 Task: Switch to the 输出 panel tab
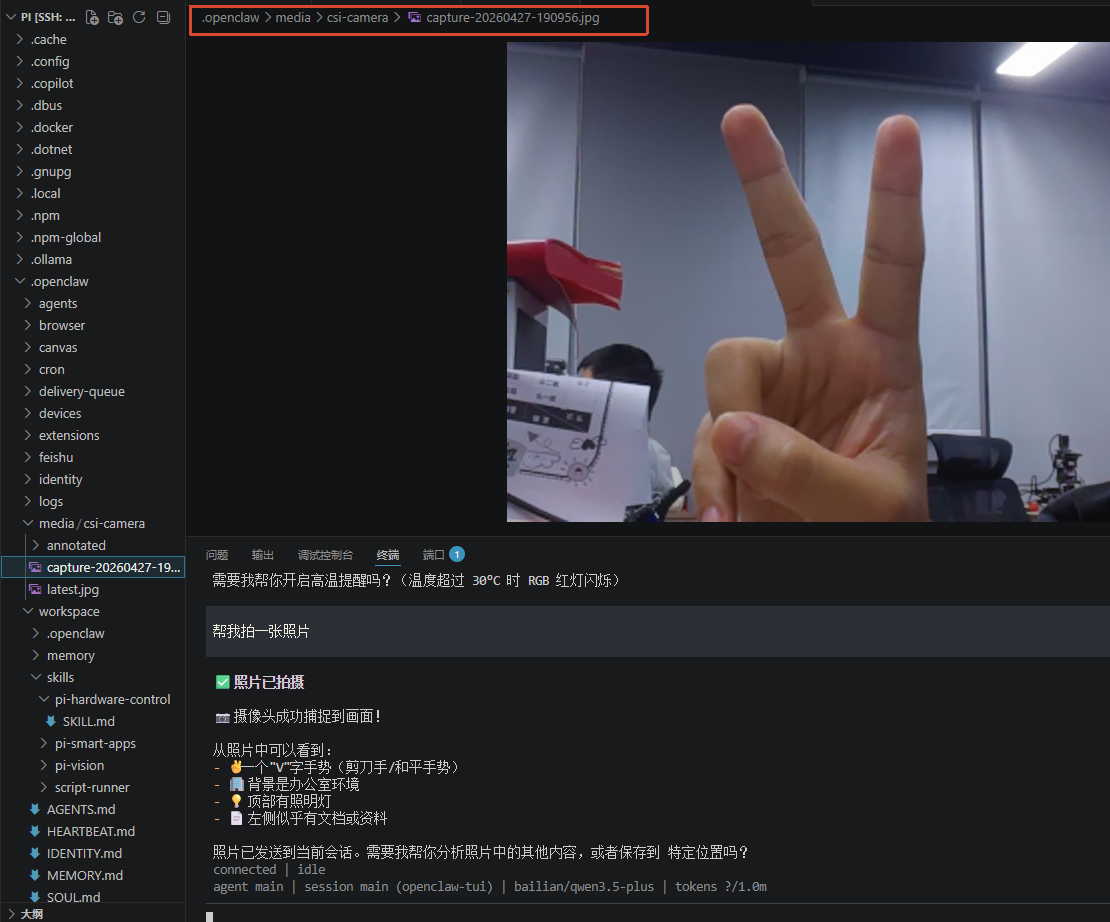(x=263, y=555)
